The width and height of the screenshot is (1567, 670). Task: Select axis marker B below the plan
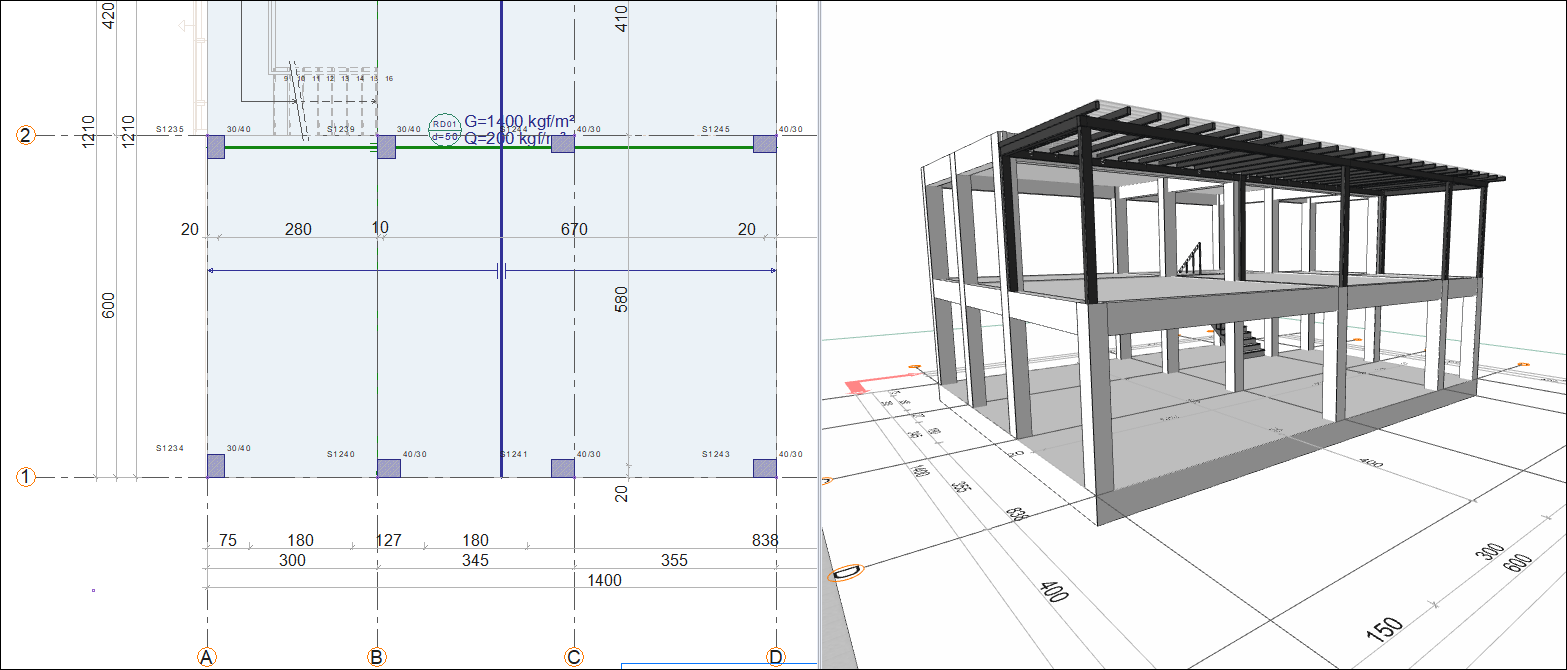[x=377, y=657]
